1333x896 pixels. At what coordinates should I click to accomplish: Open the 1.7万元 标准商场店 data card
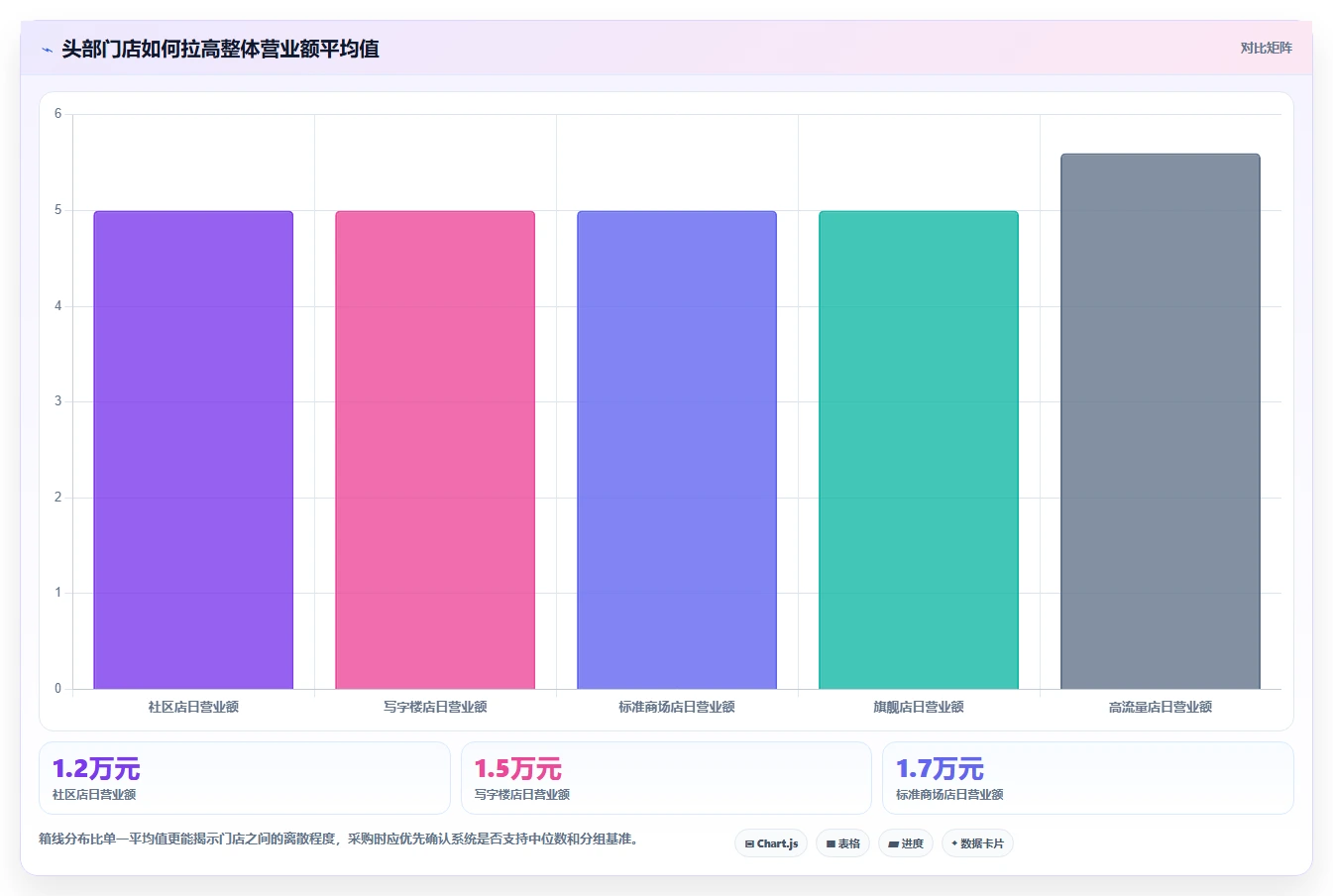pyautogui.click(x=1088, y=778)
